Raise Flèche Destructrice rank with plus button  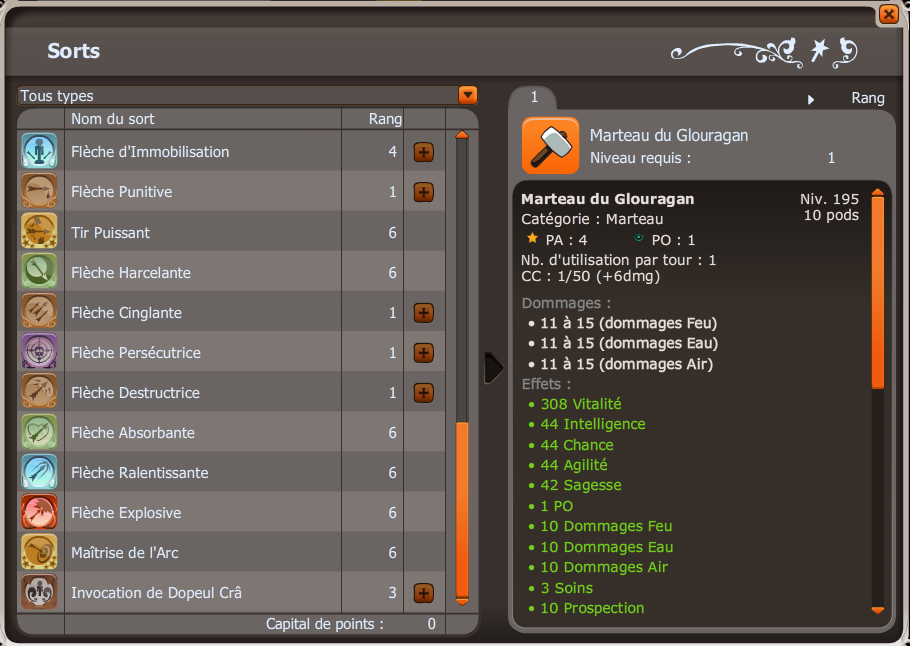click(x=424, y=393)
